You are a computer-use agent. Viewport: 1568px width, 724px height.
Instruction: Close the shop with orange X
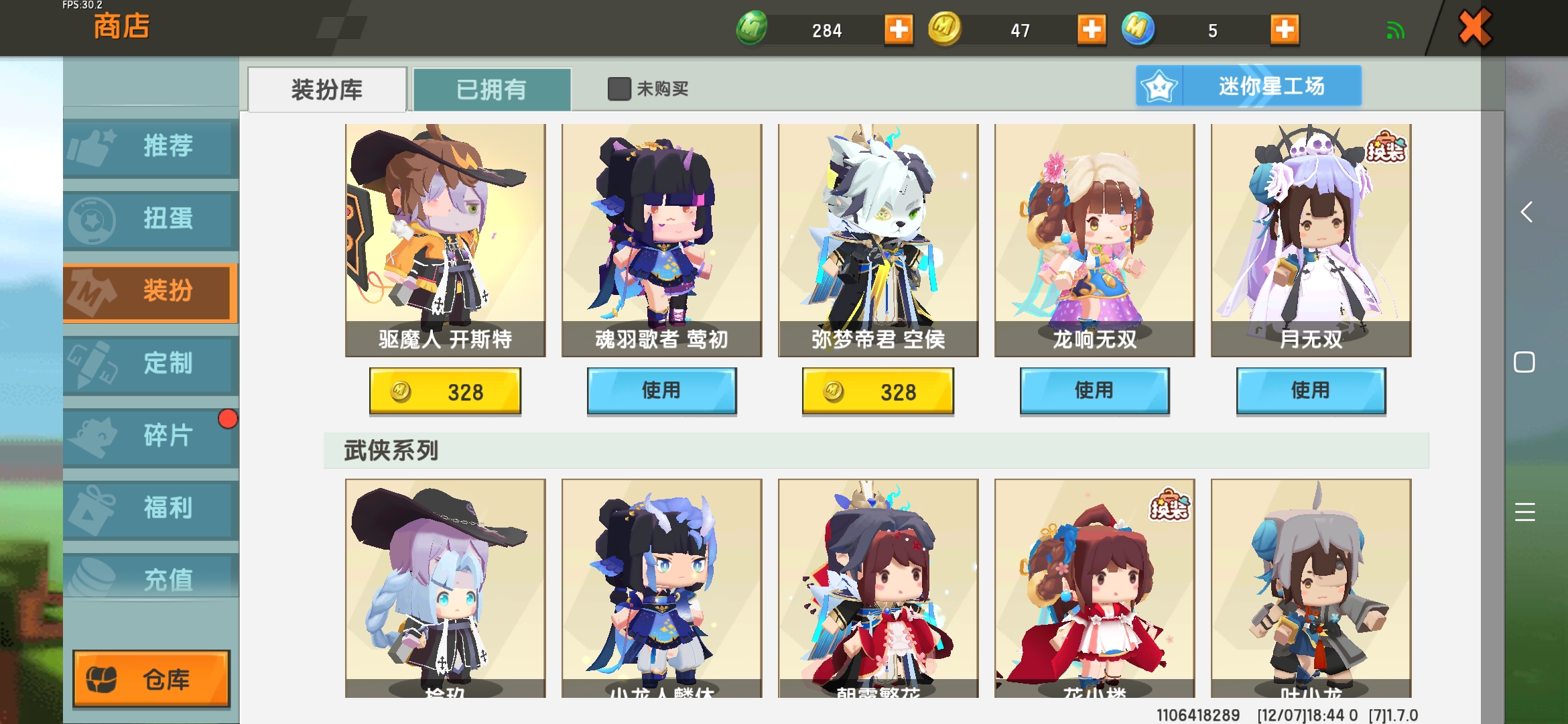pyautogui.click(x=1475, y=27)
